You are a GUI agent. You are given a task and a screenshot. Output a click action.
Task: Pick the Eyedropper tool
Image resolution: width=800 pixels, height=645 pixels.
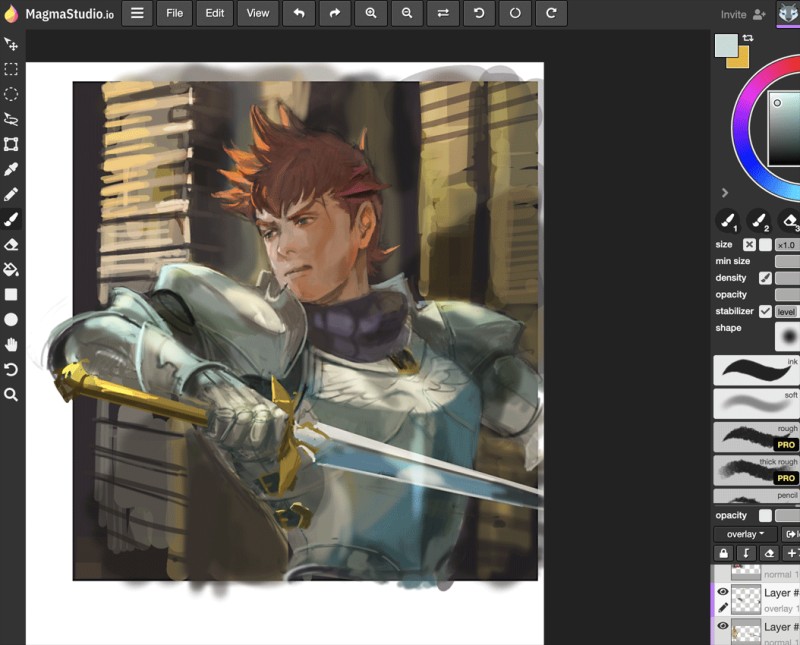[11, 169]
